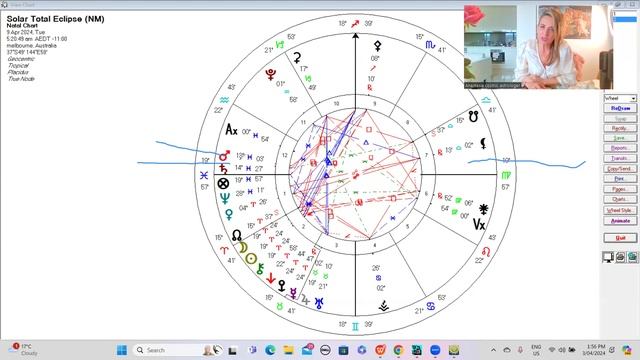640x360 pixels.
Task: Open the Mail app with notification badge
Action: [307, 349]
